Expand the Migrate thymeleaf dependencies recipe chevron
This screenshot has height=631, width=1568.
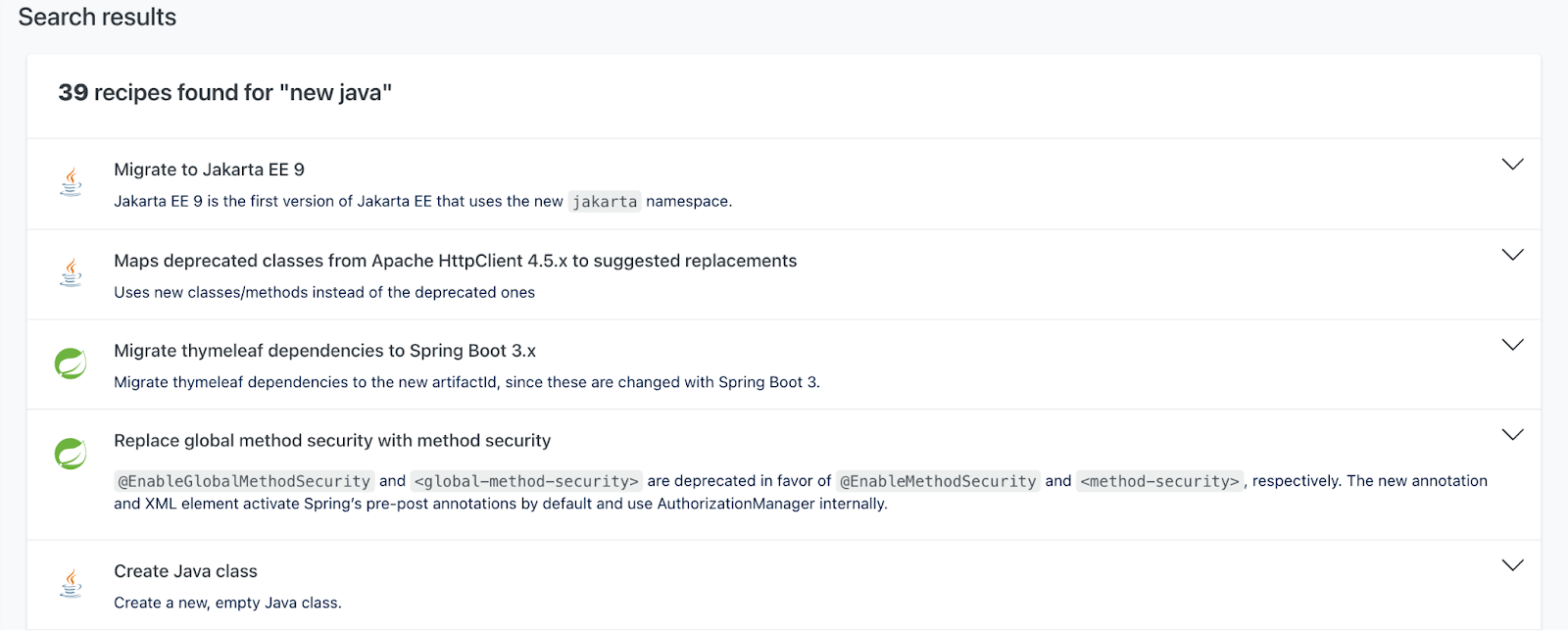(1512, 345)
